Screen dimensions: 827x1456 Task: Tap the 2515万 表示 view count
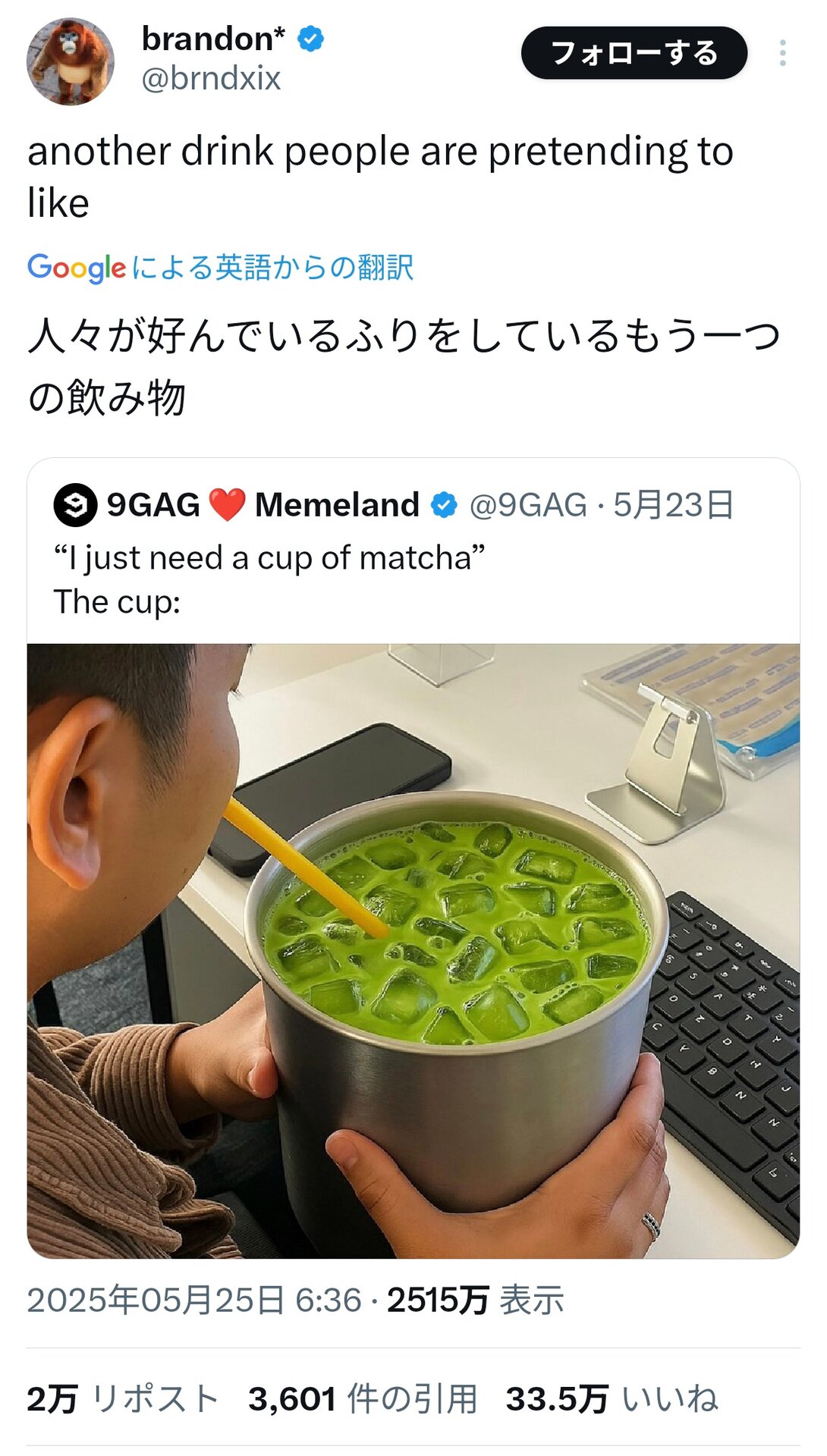pyautogui.click(x=476, y=1301)
